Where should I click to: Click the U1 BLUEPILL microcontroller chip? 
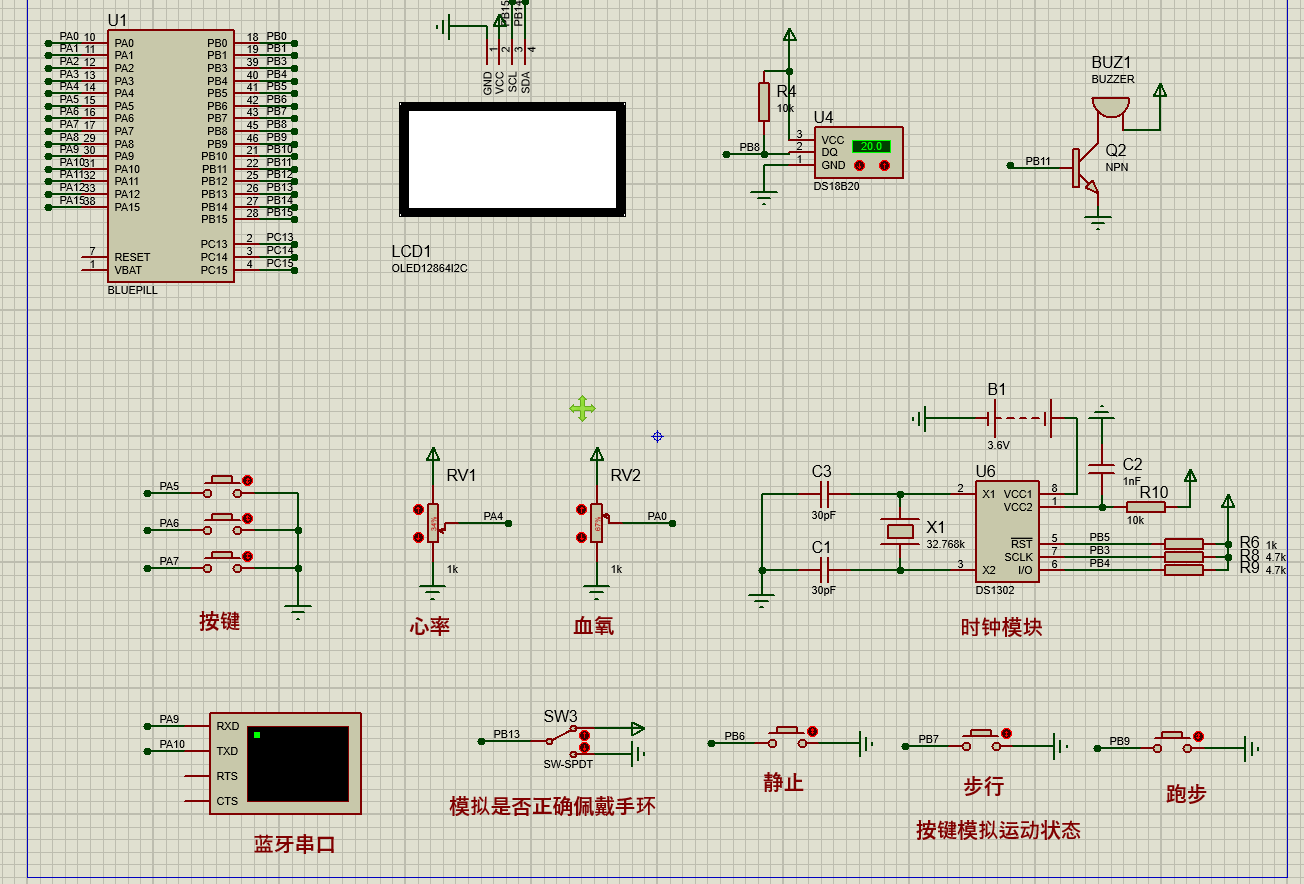click(x=171, y=155)
